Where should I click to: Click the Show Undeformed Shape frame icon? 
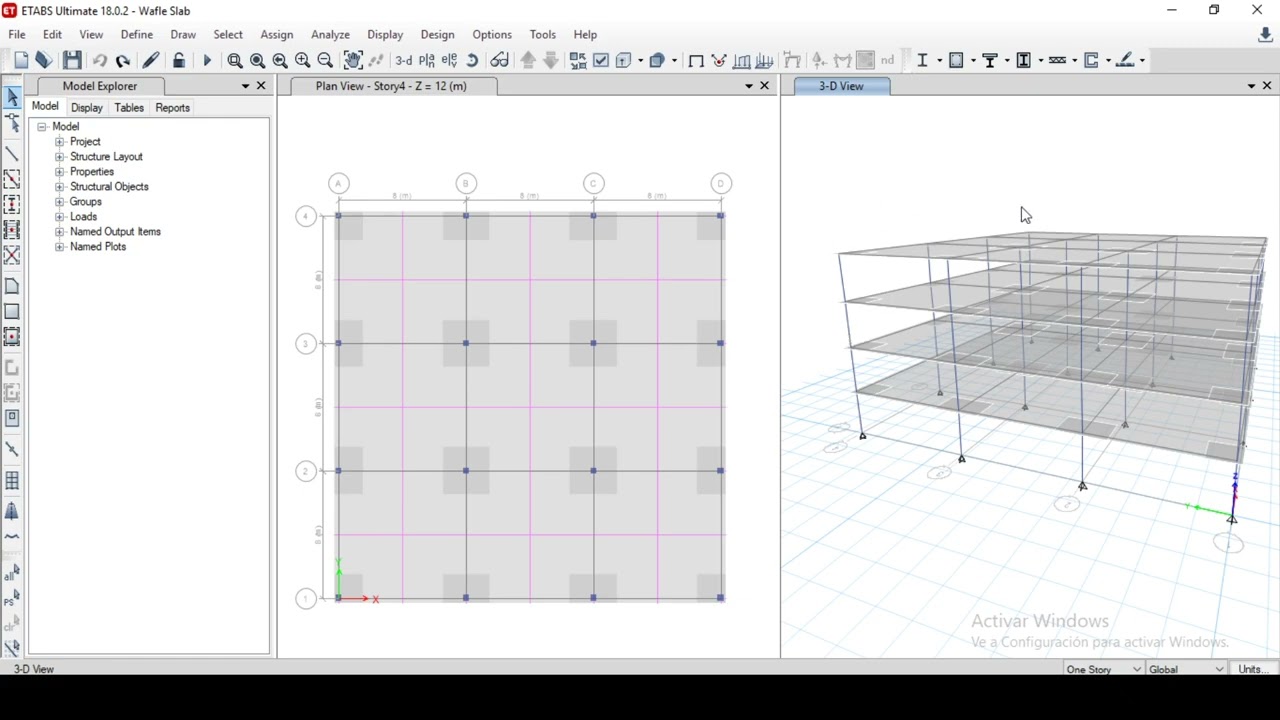tap(696, 60)
